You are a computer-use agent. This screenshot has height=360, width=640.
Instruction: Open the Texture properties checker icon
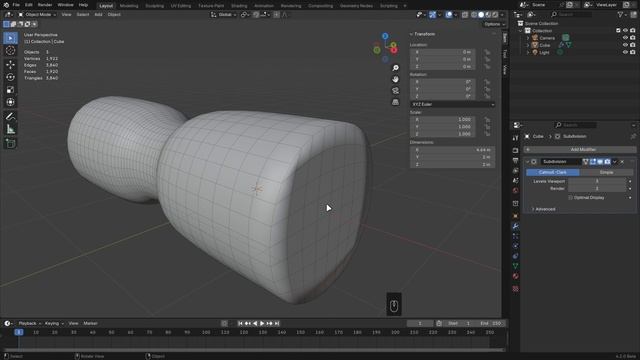coord(516,289)
